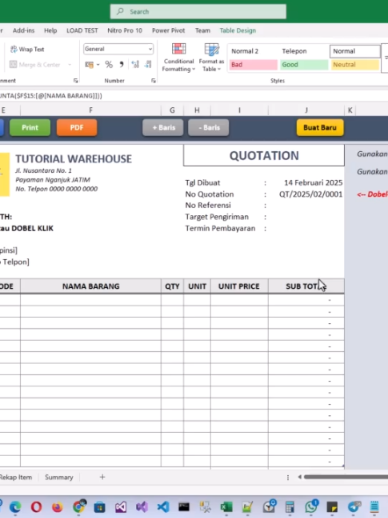This screenshot has width=388, height=518.
Task: Click the horizontal scrollbar left arrow
Action: tap(300, 477)
